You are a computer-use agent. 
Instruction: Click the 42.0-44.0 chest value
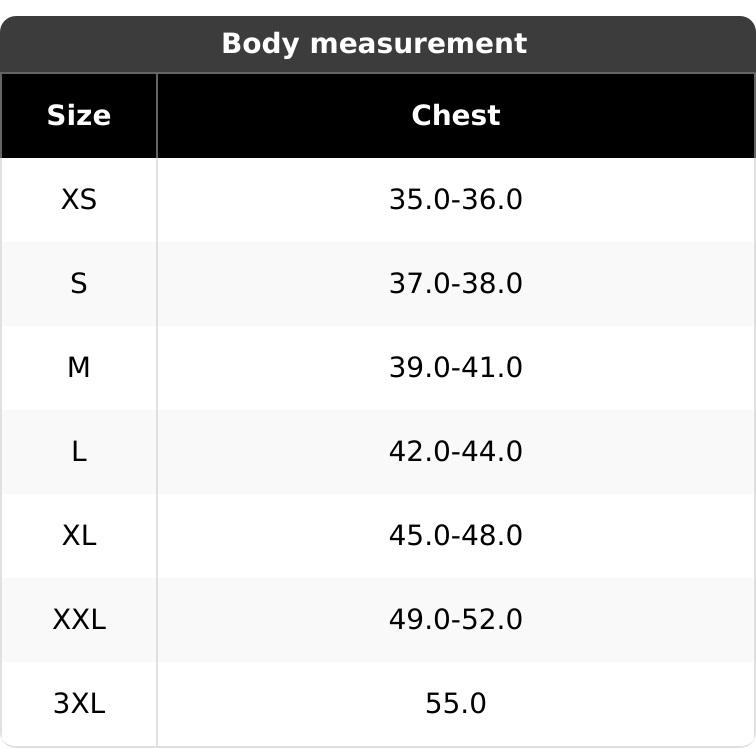pyautogui.click(x=455, y=452)
